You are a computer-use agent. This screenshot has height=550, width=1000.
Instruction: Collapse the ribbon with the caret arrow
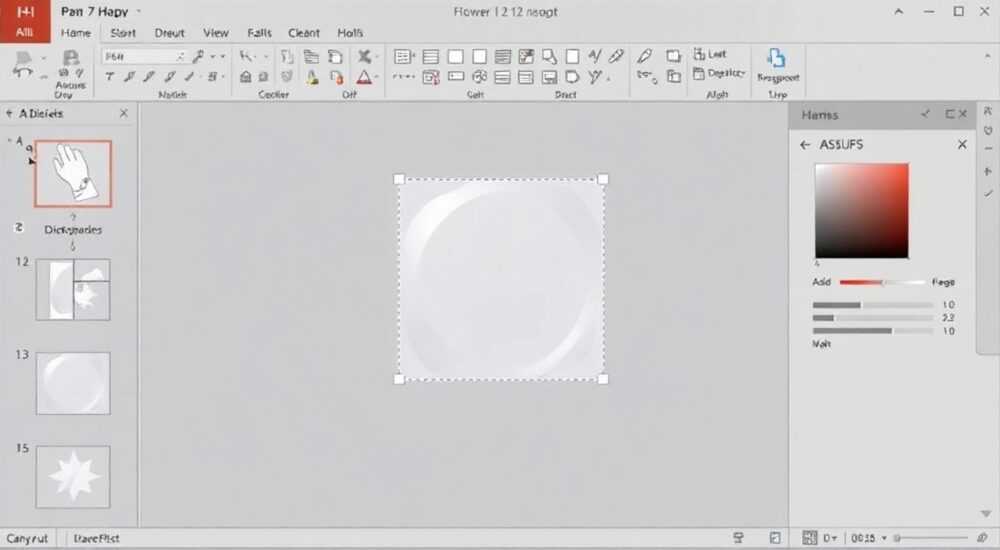tap(987, 57)
